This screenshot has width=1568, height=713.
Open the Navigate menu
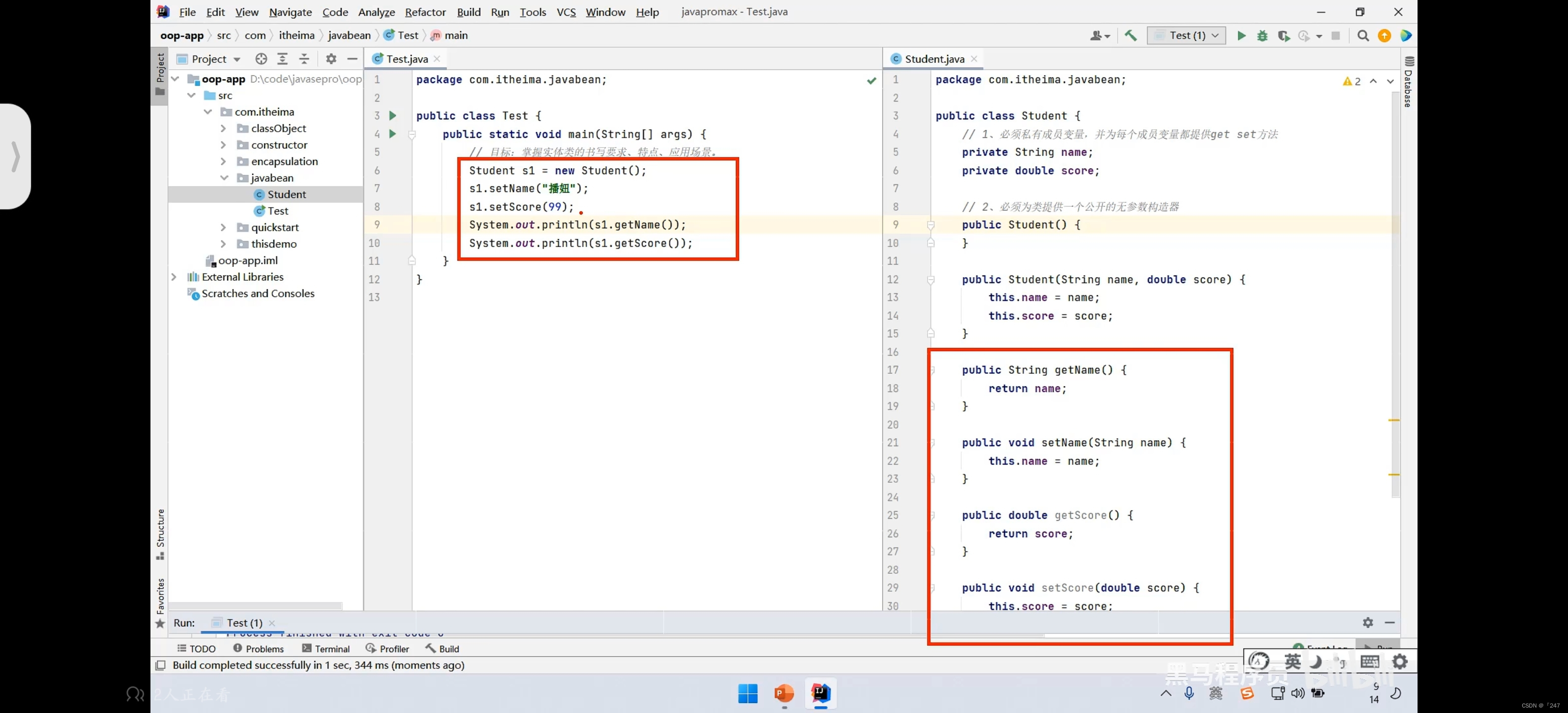[x=291, y=11]
